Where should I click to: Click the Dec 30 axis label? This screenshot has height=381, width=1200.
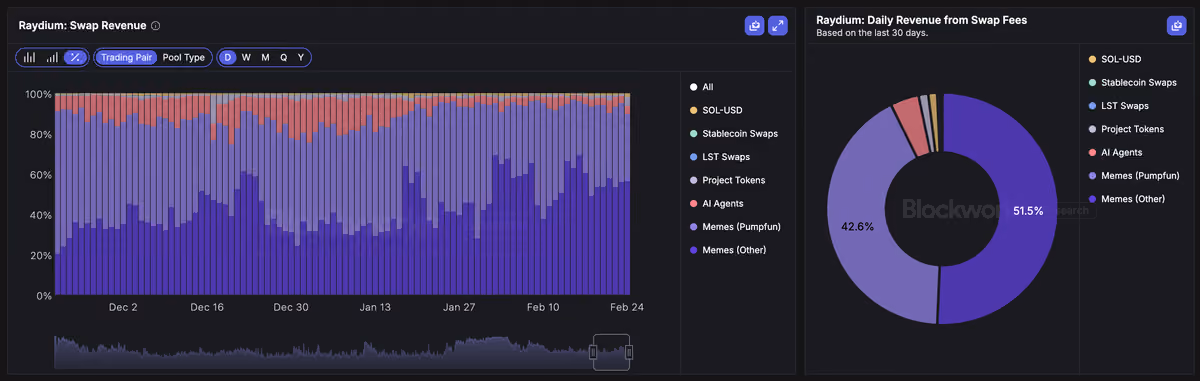point(291,307)
